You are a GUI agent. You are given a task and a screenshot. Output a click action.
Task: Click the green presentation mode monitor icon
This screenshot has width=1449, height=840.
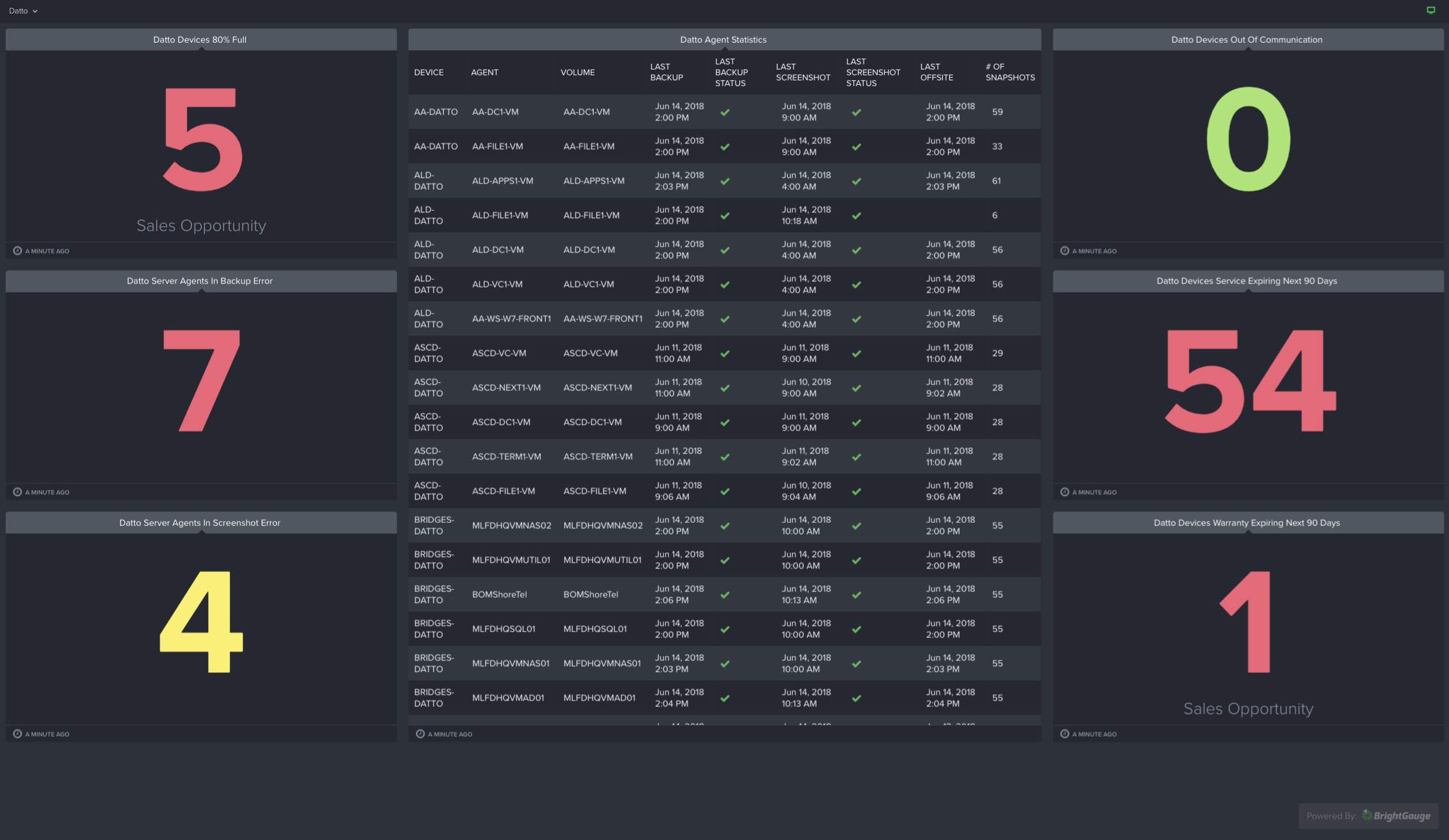pos(1430,10)
